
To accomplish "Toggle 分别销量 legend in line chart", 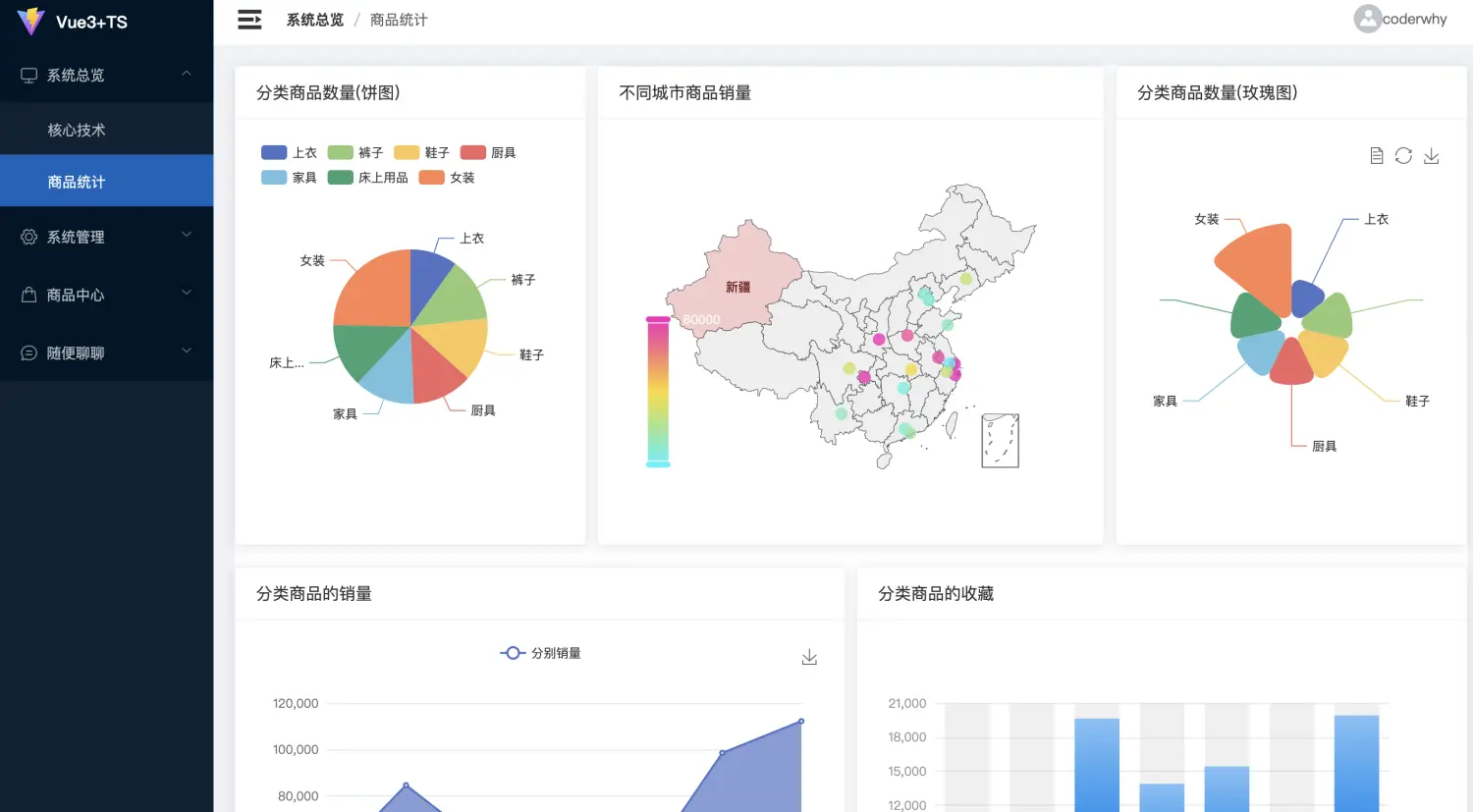I will coord(540,653).
